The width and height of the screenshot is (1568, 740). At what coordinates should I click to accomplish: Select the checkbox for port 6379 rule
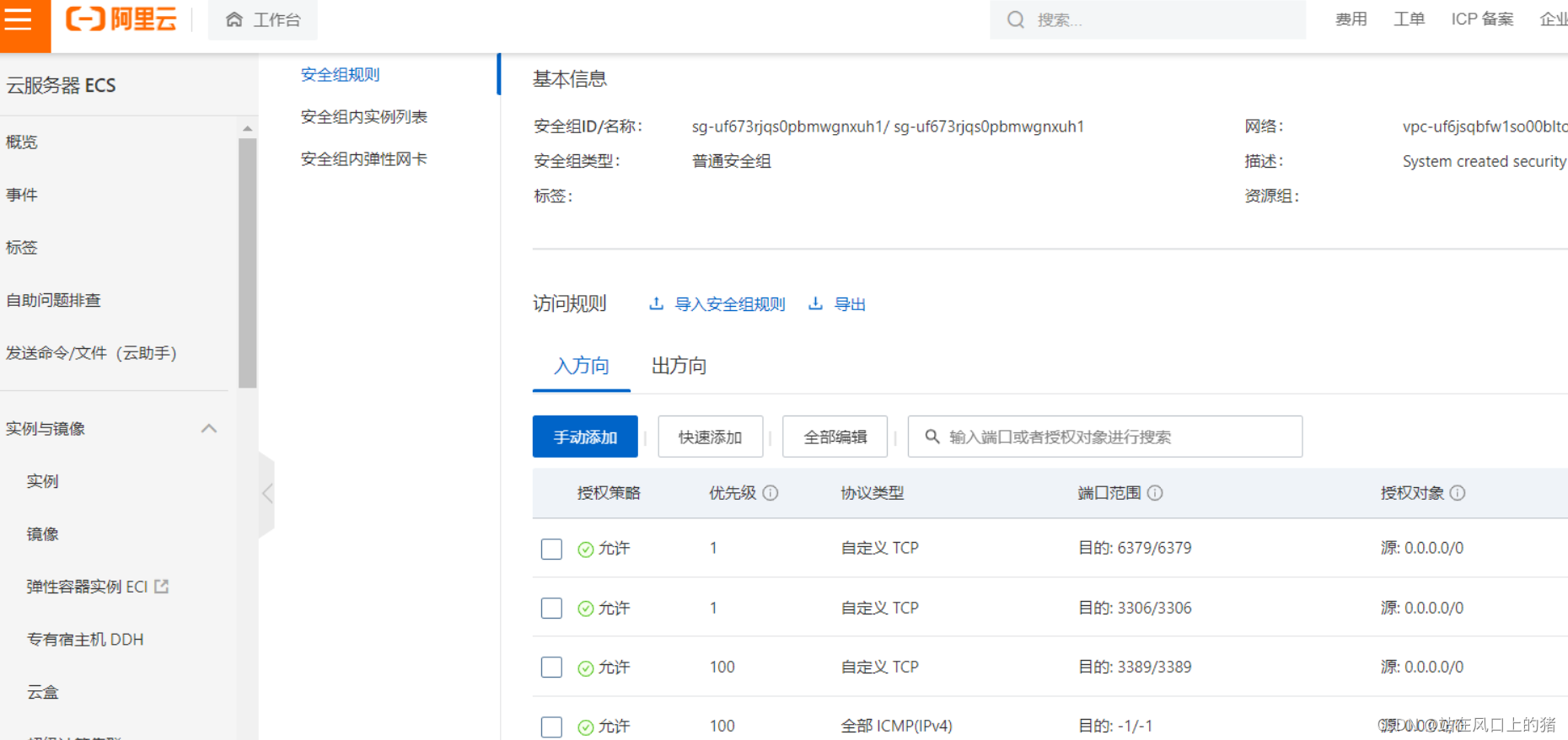pos(551,549)
